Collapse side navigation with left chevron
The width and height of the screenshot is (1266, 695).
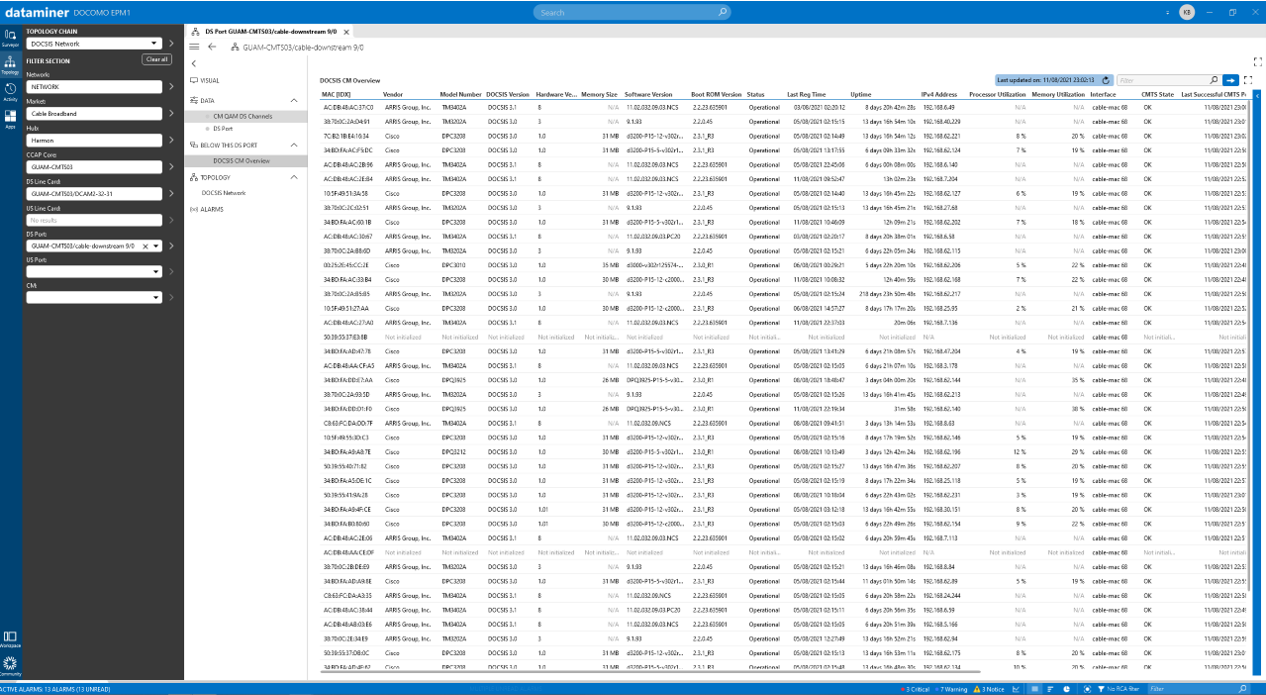click(x=193, y=64)
